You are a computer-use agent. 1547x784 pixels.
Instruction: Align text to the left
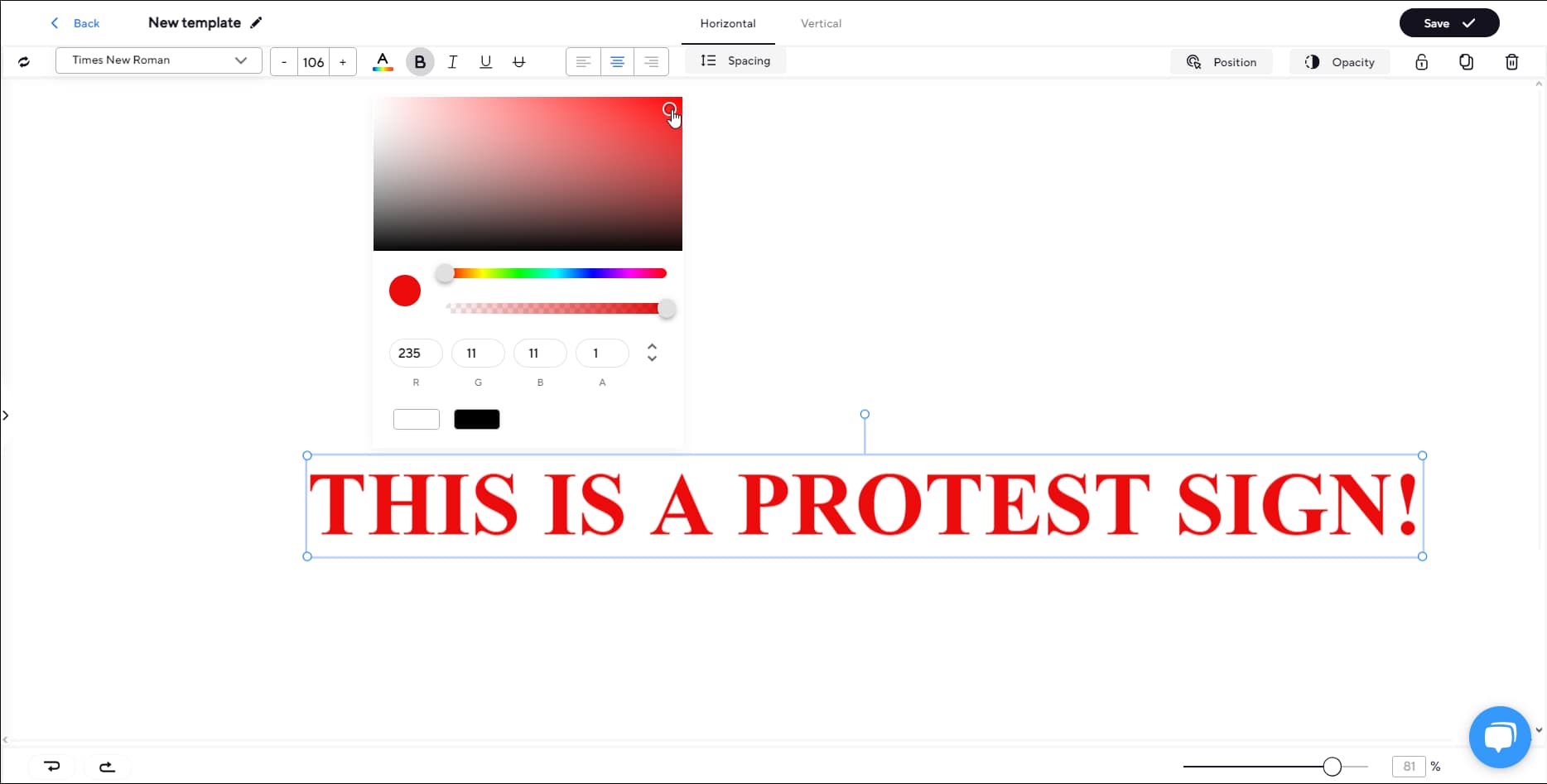583,61
